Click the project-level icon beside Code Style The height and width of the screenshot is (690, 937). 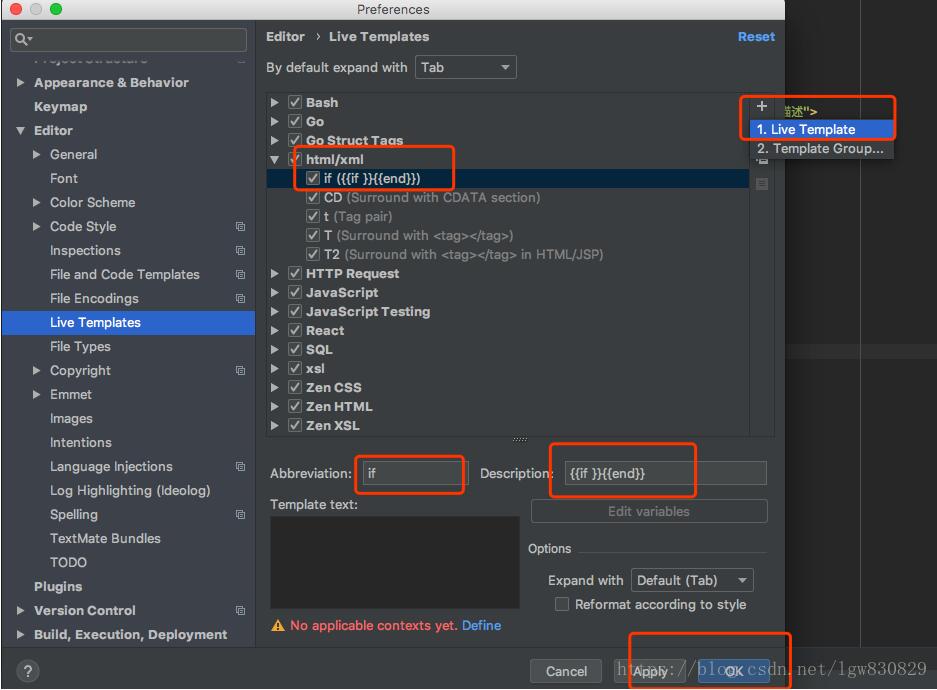240,227
